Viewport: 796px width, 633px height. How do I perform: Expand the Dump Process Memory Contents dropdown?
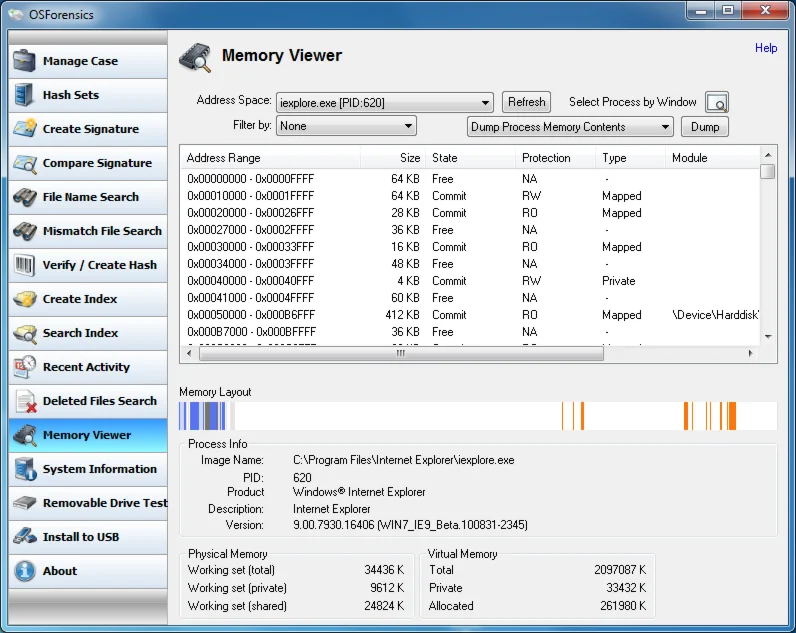tap(665, 127)
